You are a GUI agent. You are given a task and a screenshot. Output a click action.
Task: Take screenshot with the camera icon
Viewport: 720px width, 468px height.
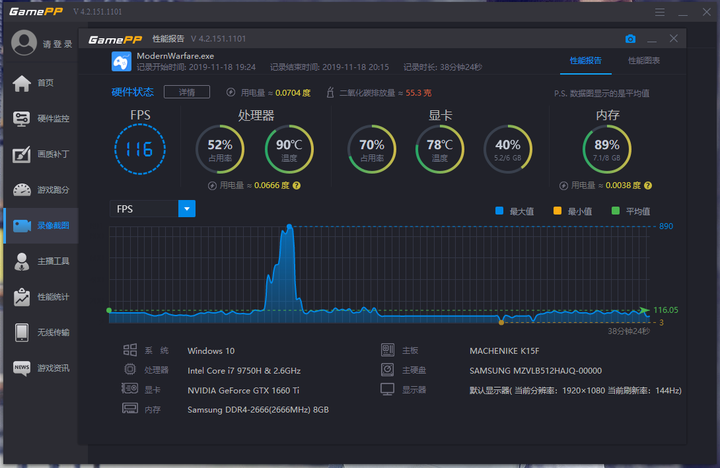[630, 39]
